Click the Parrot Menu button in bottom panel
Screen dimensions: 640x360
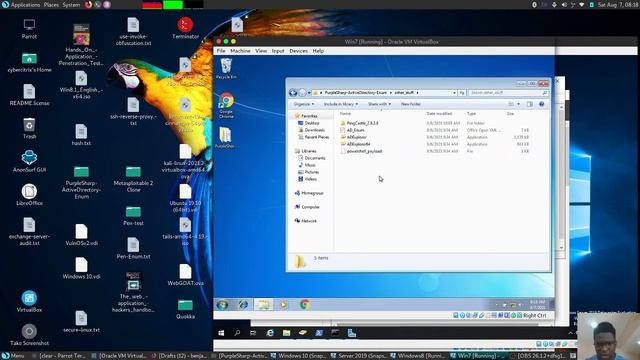13,356
